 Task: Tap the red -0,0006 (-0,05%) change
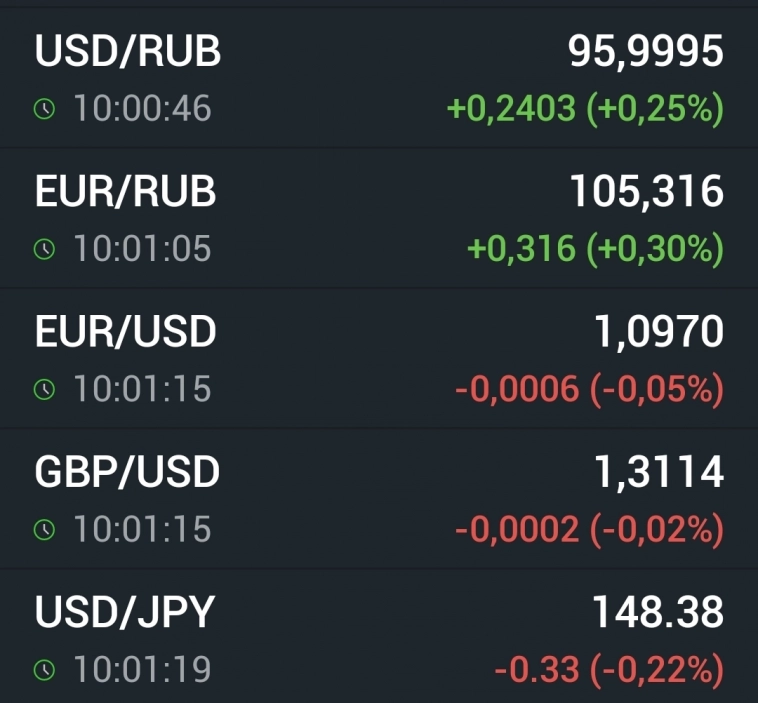pyautogui.click(x=589, y=389)
